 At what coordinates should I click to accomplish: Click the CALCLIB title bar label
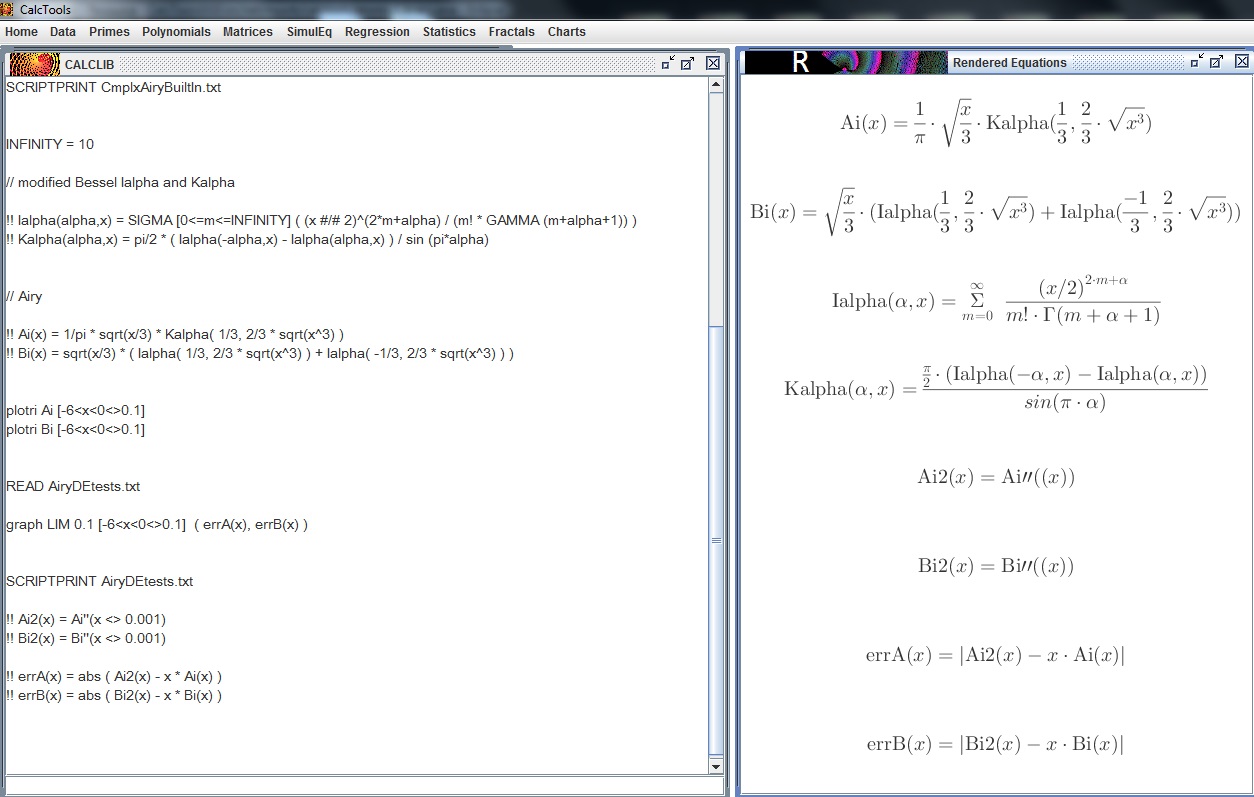[90, 65]
